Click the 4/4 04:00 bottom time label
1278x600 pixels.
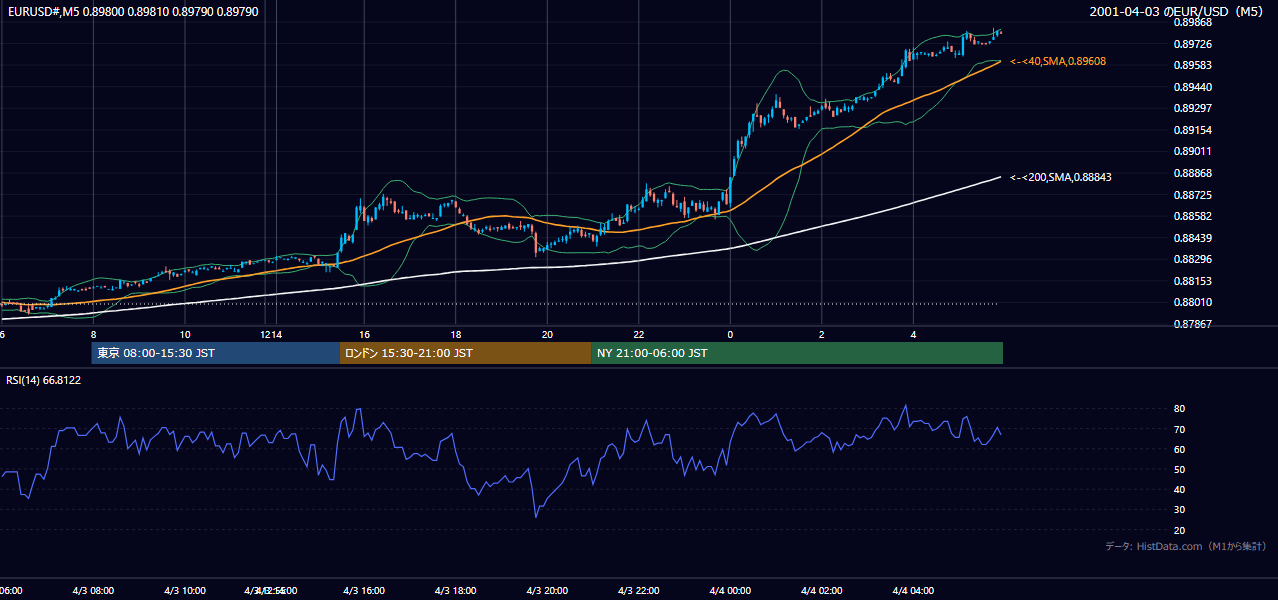tap(913, 590)
